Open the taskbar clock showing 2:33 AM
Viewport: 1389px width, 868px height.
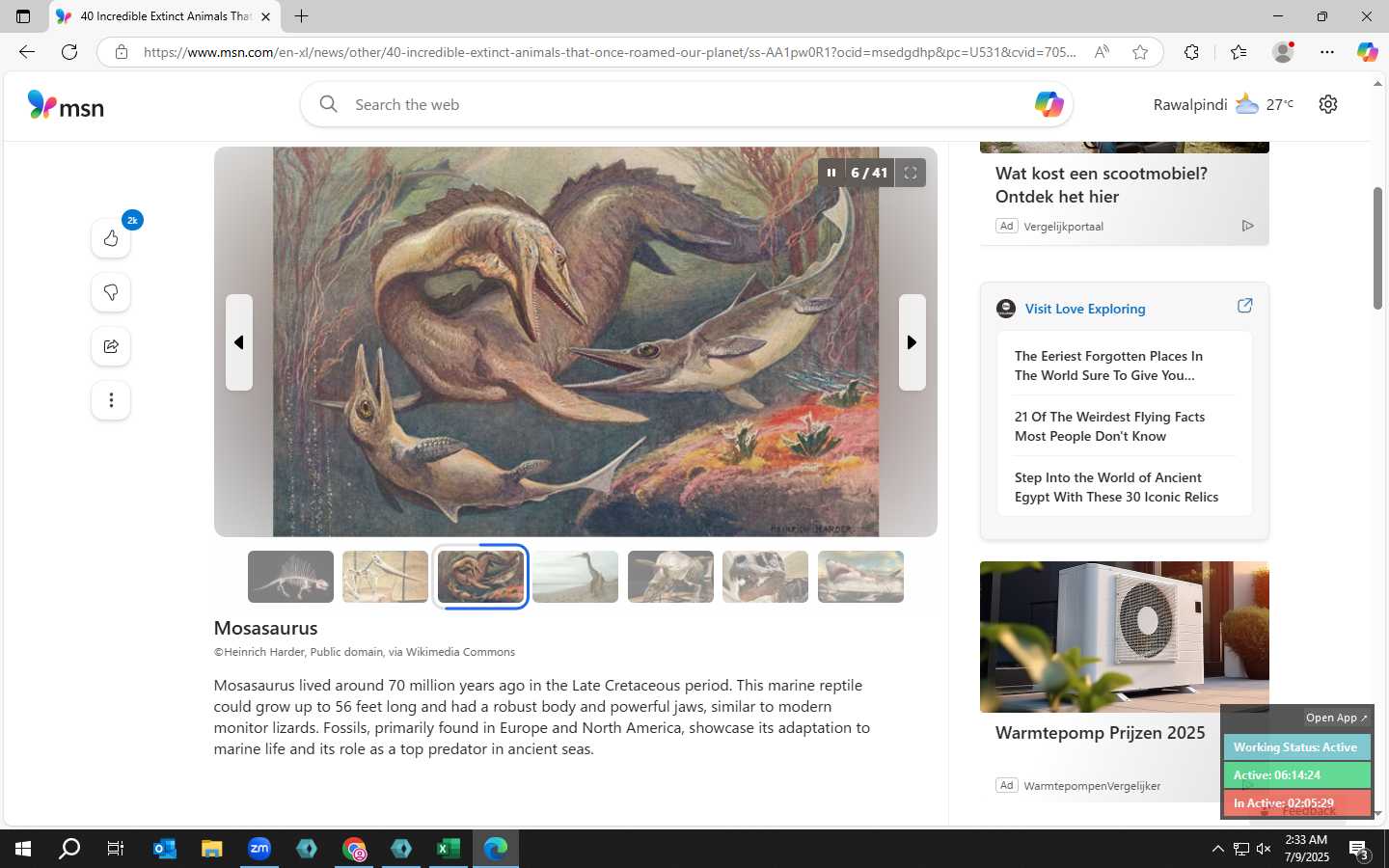tap(1307, 849)
